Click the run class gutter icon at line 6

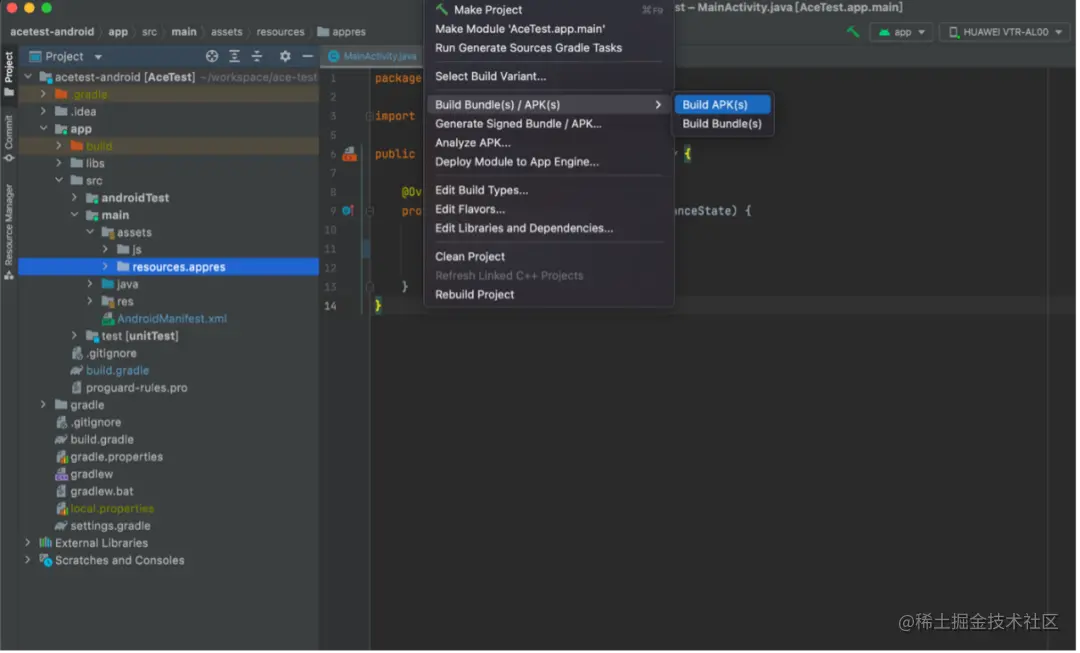click(x=351, y=154)
